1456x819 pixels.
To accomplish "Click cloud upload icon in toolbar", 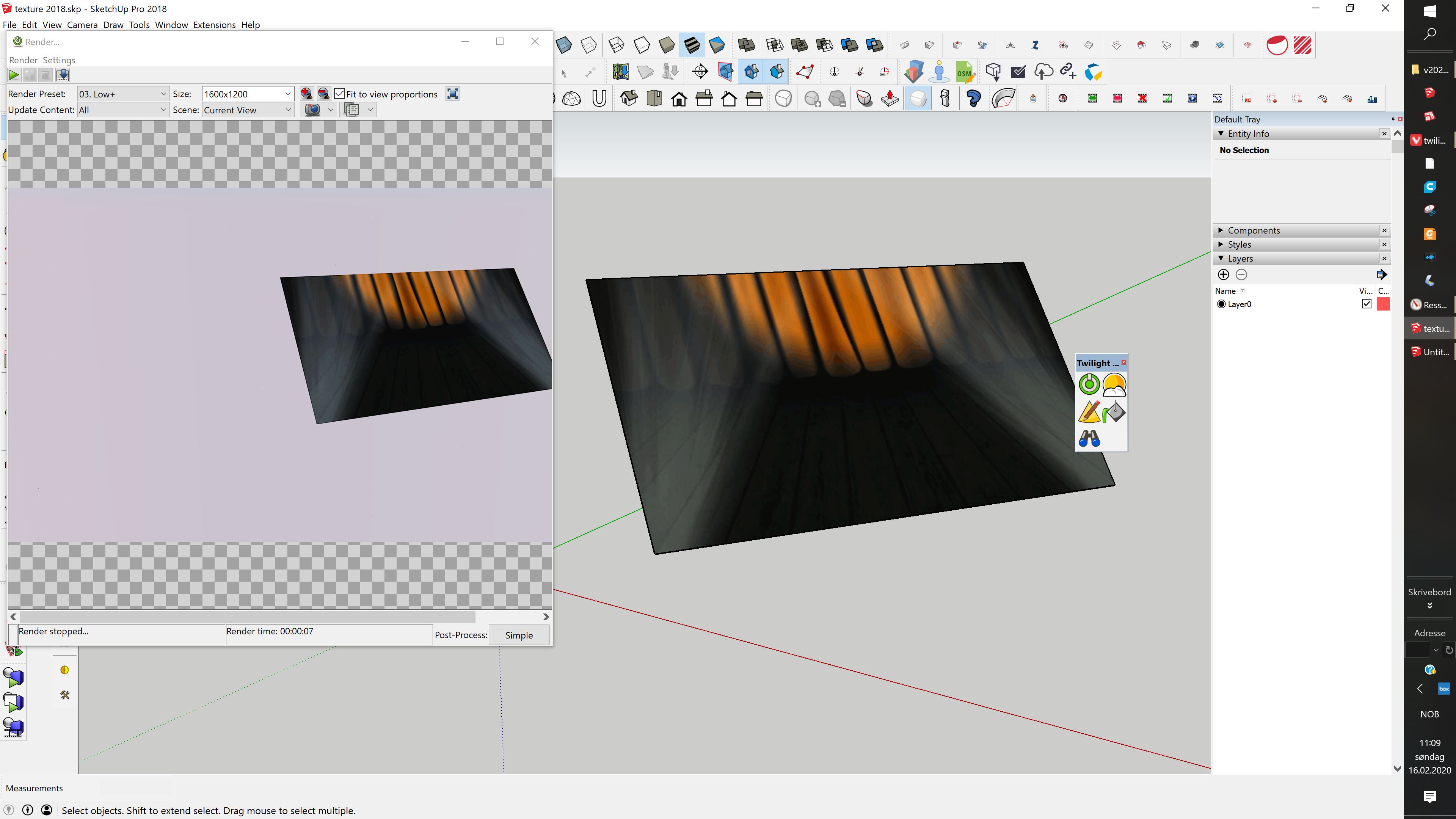I will click(1043, 72).
